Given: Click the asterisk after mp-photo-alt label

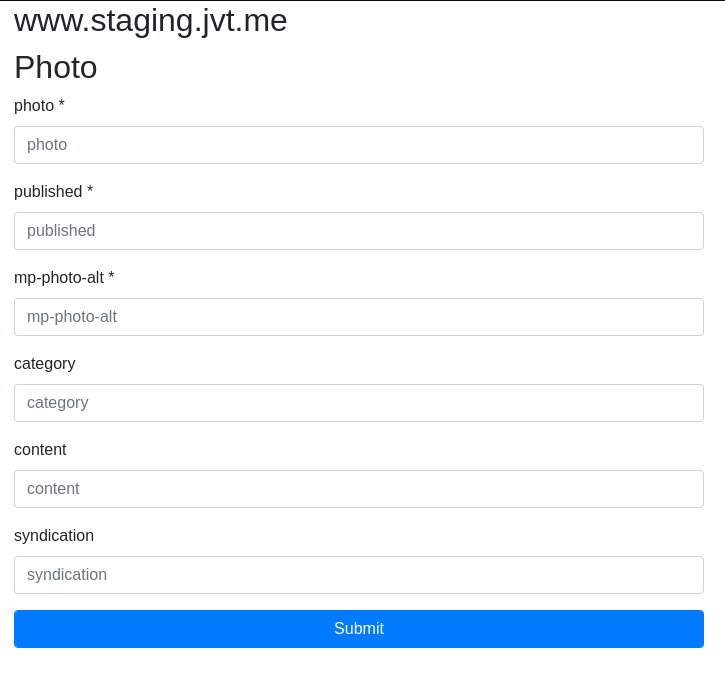Looking at the screenshot, I should pos(111,276).
